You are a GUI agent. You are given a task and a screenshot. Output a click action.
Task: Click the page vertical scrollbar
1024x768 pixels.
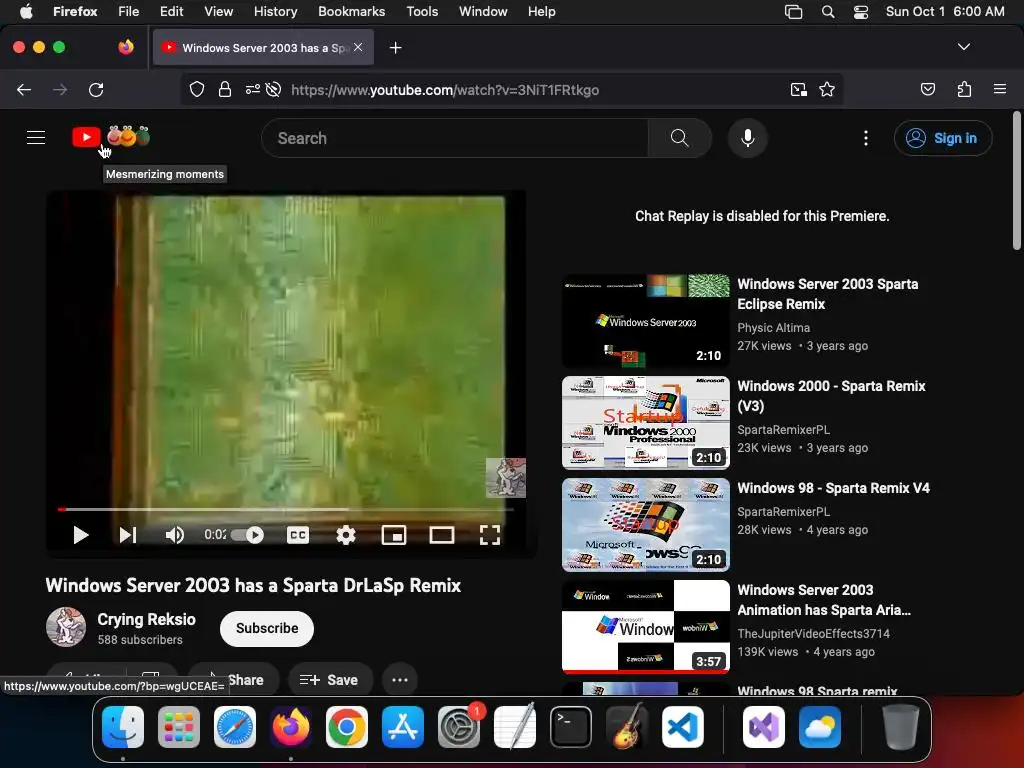[1016, 181]
